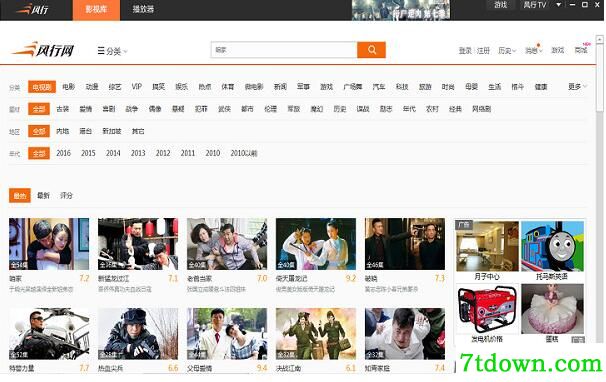Select the 微电影 category
Viewport: 606px width, 382px height.
(254, 87)
